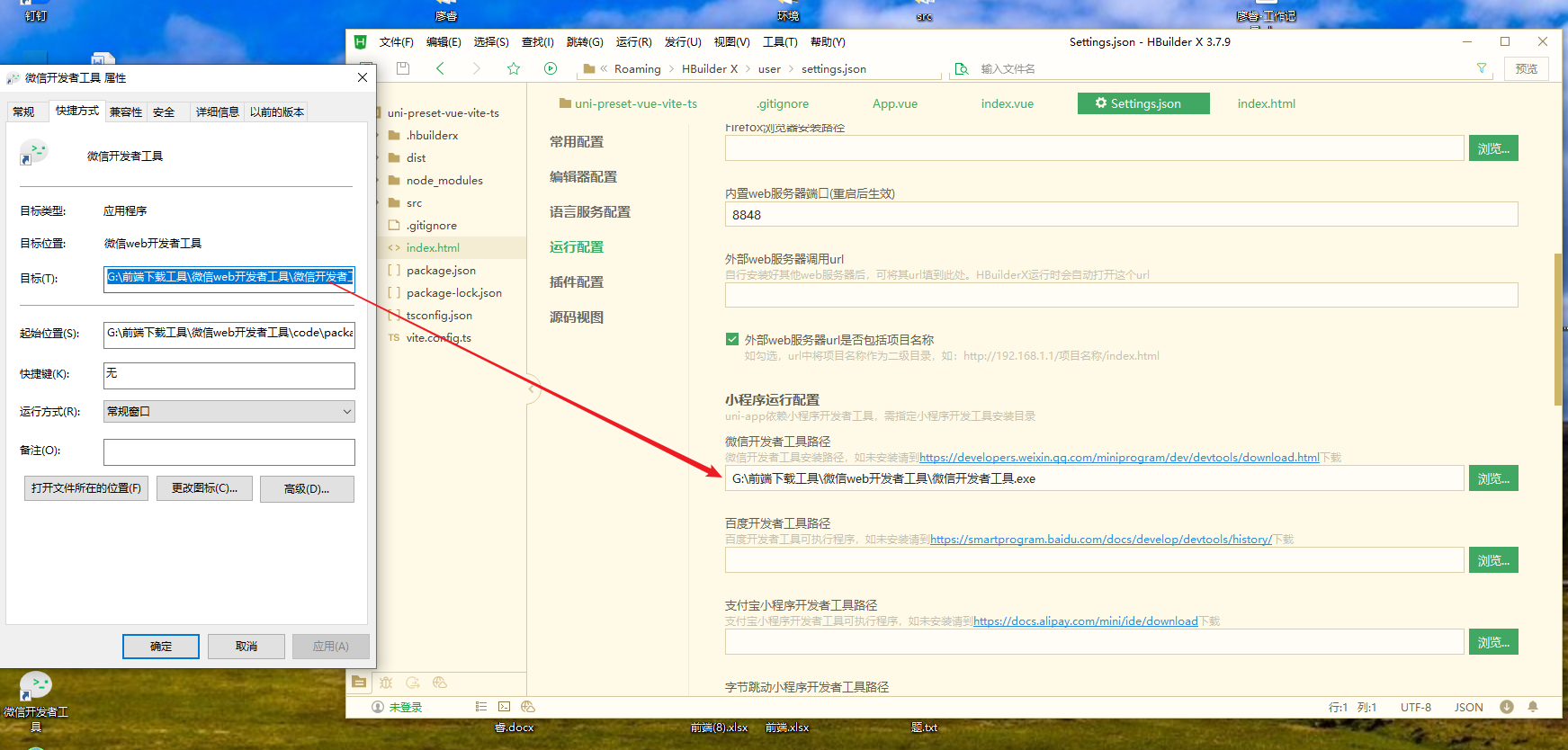Image resolution: width=1568 pixels, height=750 pixels.
Task: Open the notification bell icon
Action: [x=1533, y=707]
